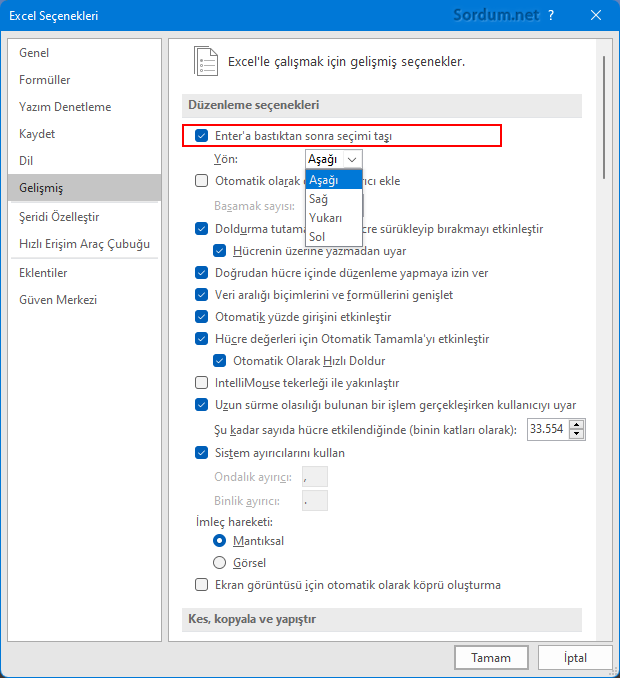Viewport: 620px width, 678px height.
Task: Open the Yazım Denetleme category
Action: pos(85,107)
